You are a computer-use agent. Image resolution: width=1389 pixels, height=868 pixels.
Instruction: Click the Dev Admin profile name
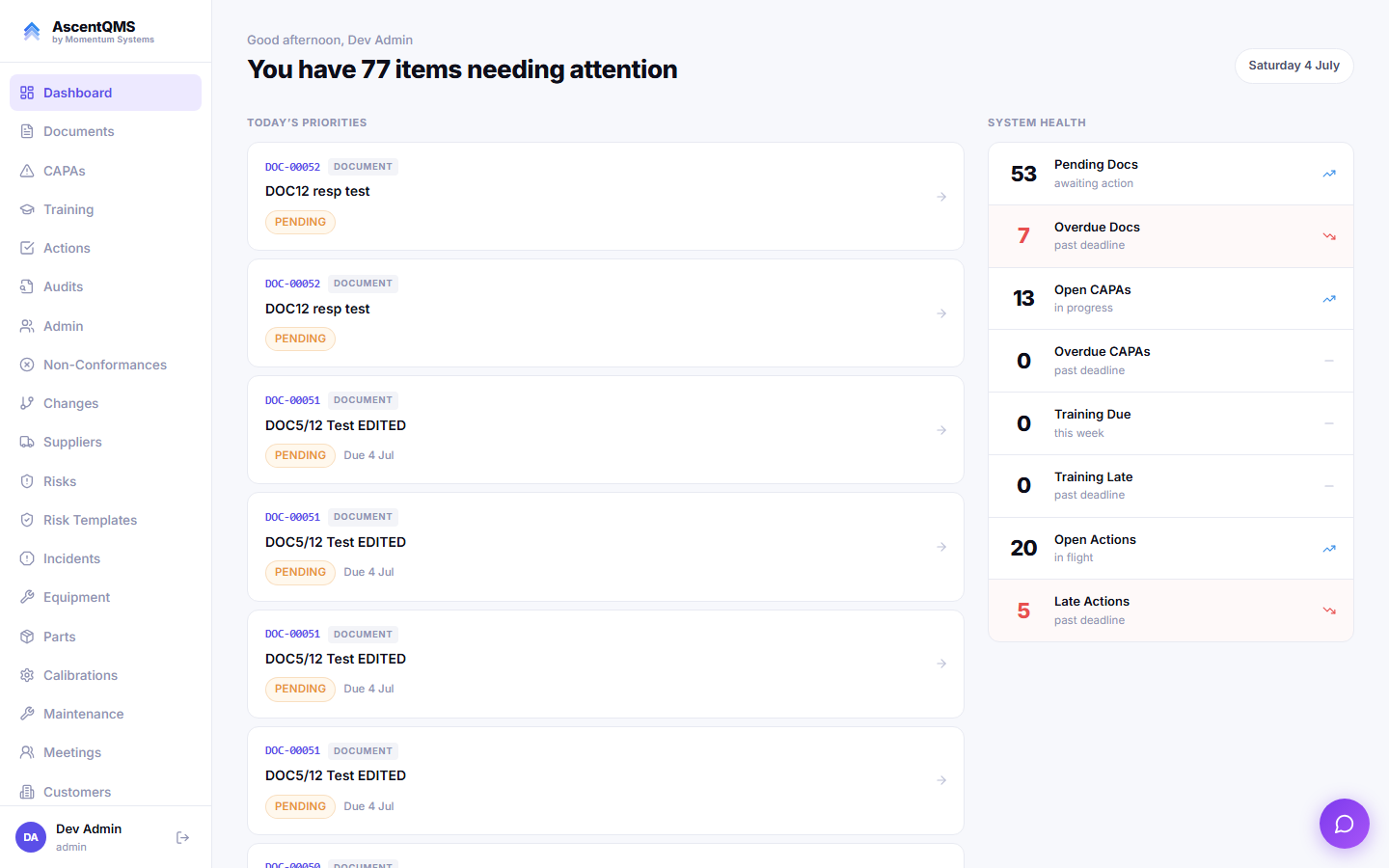point(89,829)
